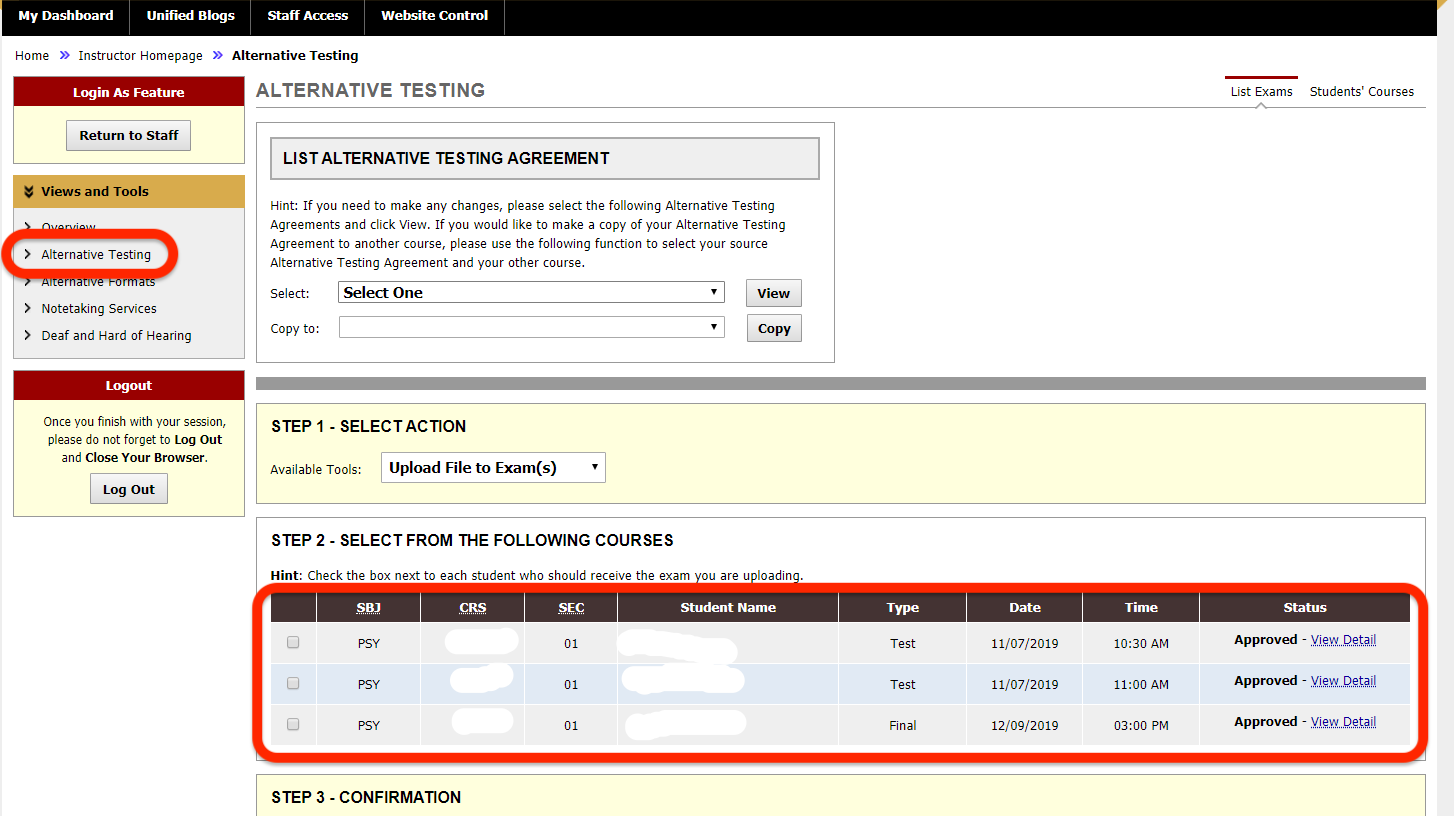Viewport: 1454px width, 816px height.
Task: Click the Return to Staff button
Action: [x=128, y=135]
